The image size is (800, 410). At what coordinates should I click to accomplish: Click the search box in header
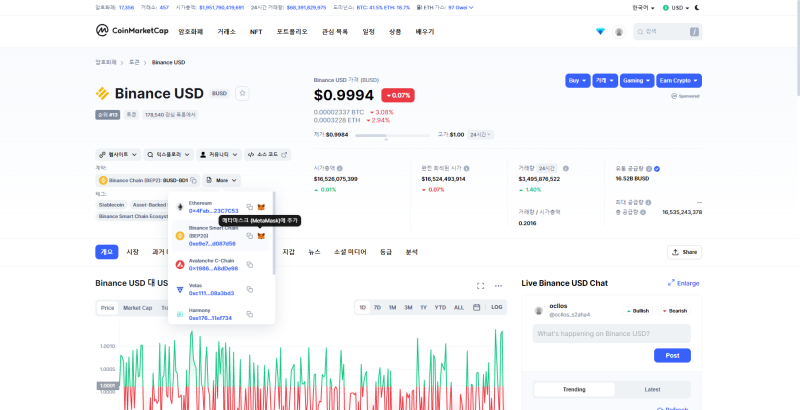point(668,32)
